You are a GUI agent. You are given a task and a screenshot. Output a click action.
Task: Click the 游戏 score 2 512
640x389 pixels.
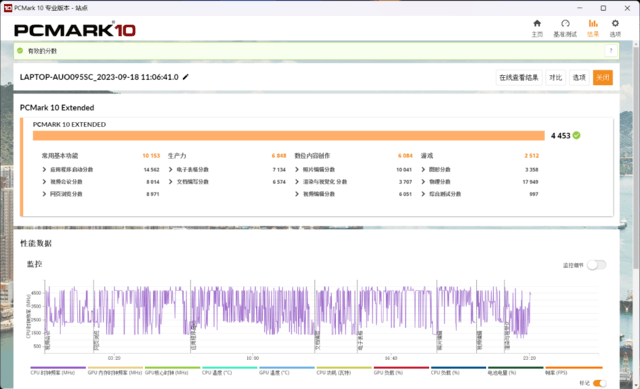point(531,156)
